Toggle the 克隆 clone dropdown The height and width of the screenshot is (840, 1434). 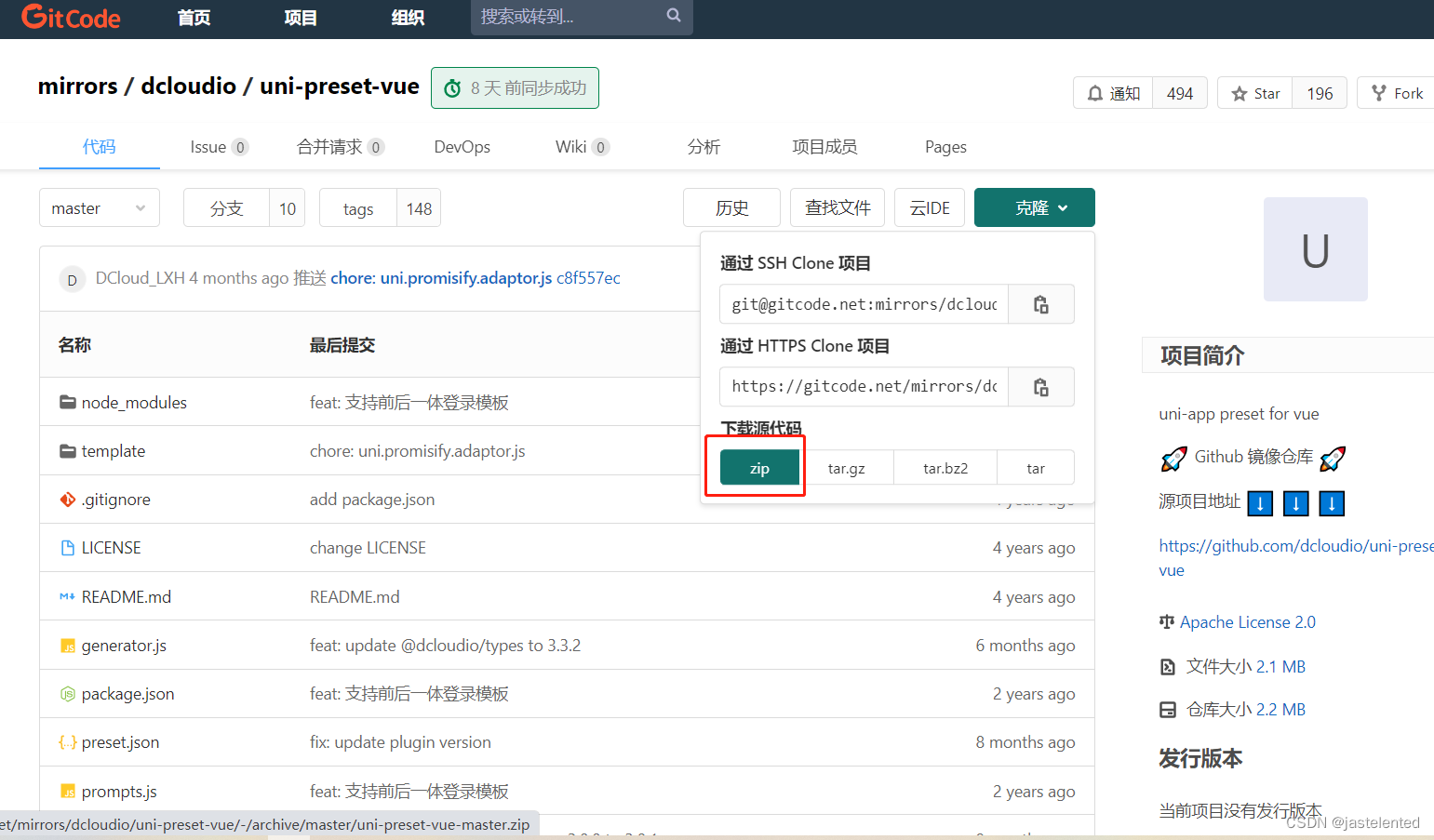click(x=1035, y=207)
